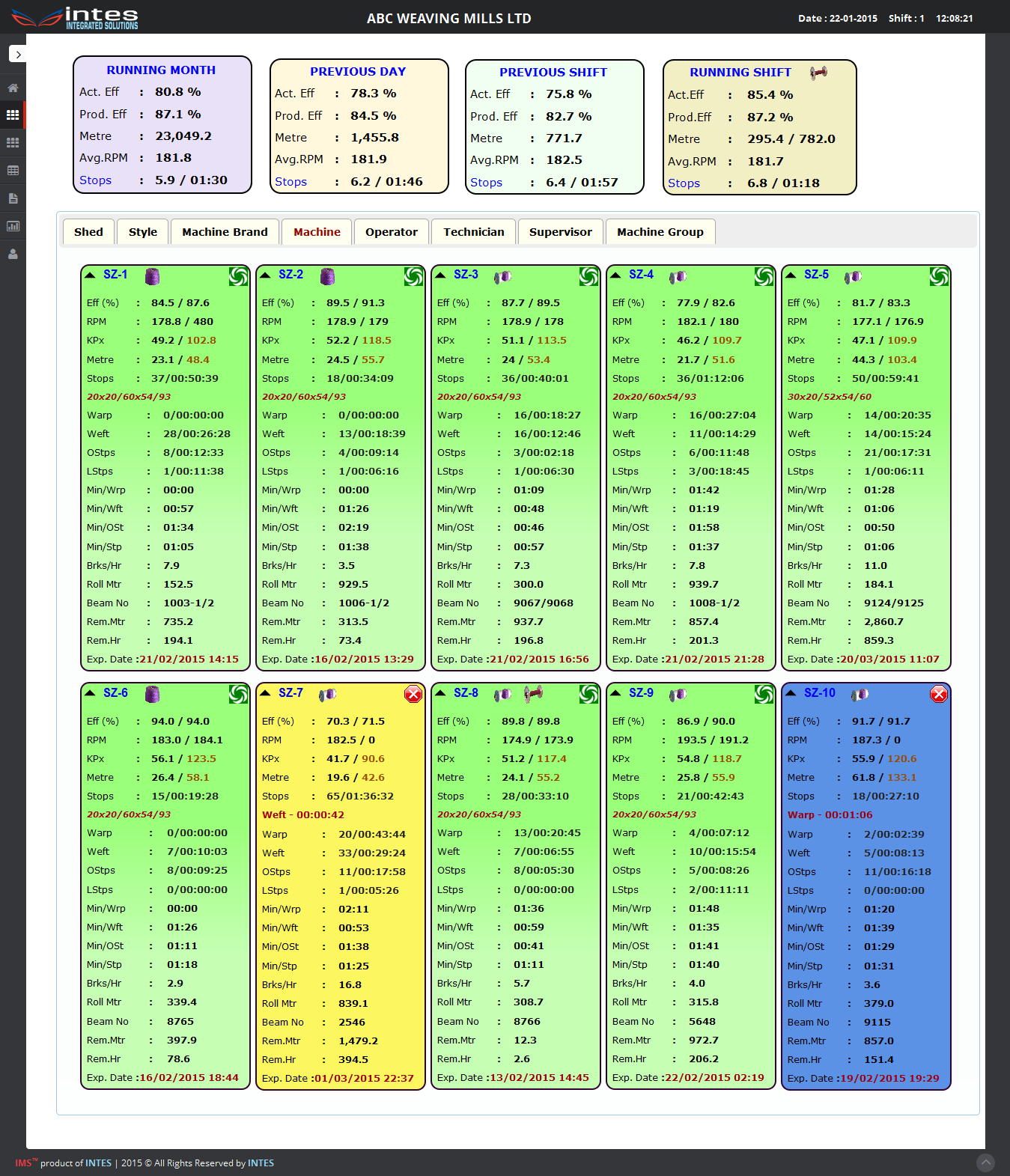Expand the sidebar with chevron button
1010x1176 pixels.
coord(18,54)
